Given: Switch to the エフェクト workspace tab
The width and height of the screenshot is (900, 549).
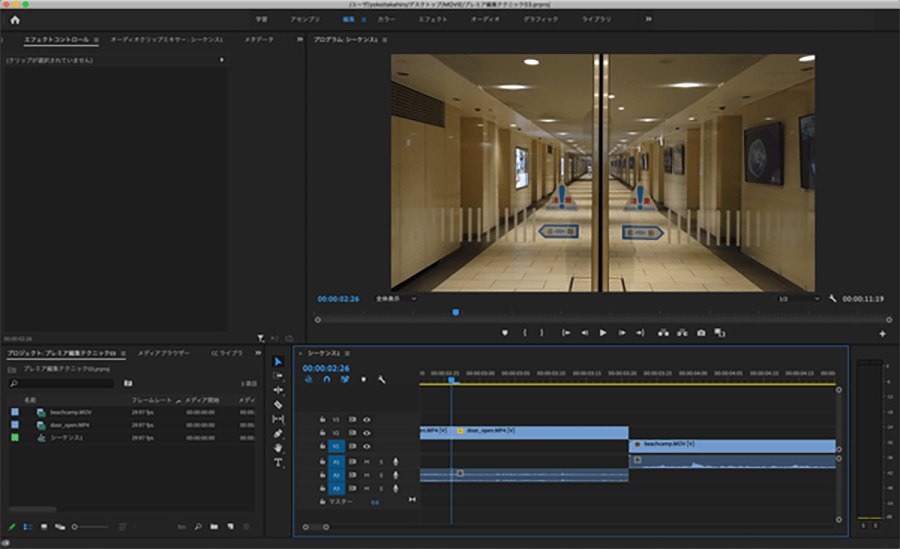Looking at the screenshot, I should tap(433, 19).
